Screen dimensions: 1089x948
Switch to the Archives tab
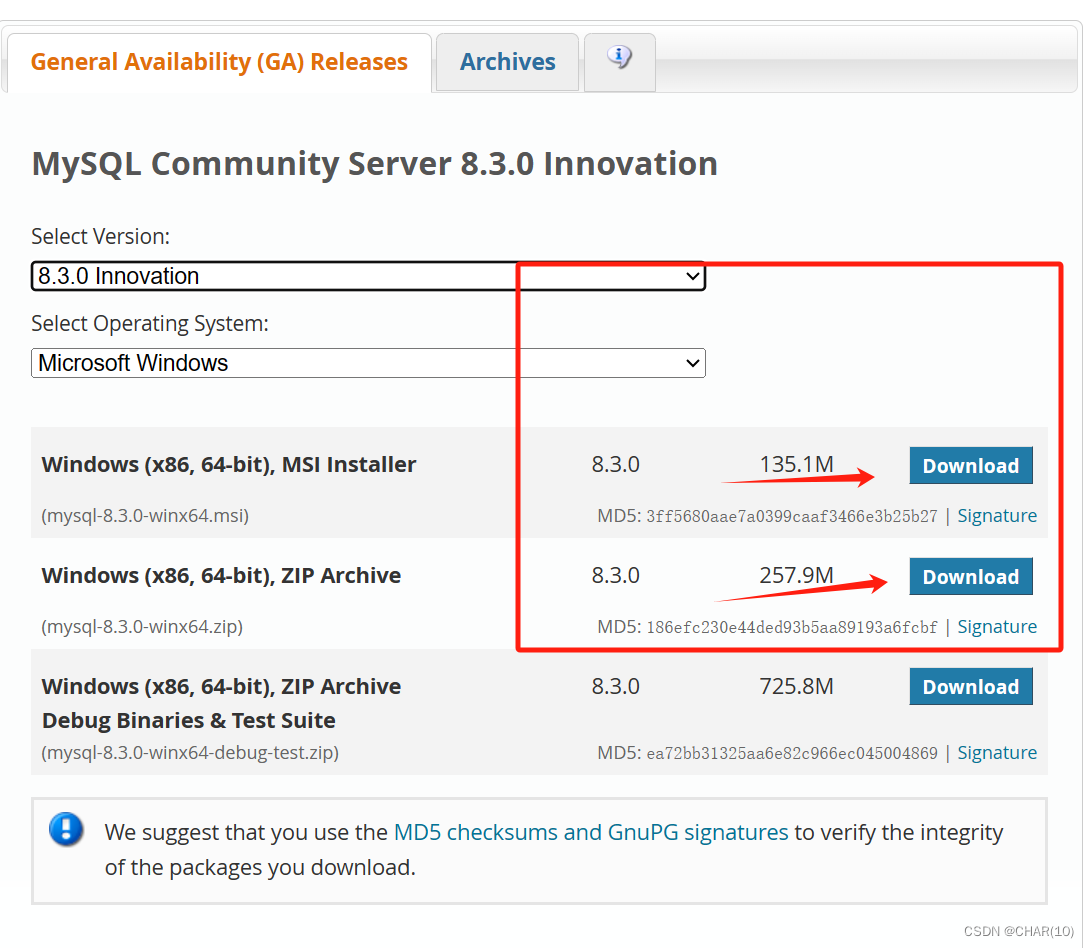pyautogui.click(x=508, y=63)
